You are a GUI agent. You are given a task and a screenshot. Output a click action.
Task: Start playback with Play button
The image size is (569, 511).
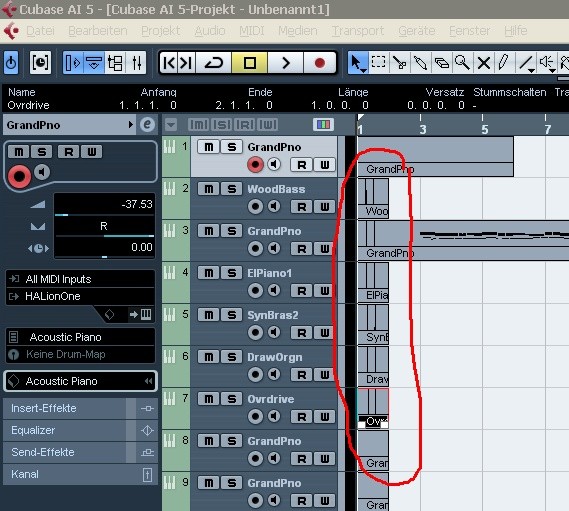click(286, 63)
